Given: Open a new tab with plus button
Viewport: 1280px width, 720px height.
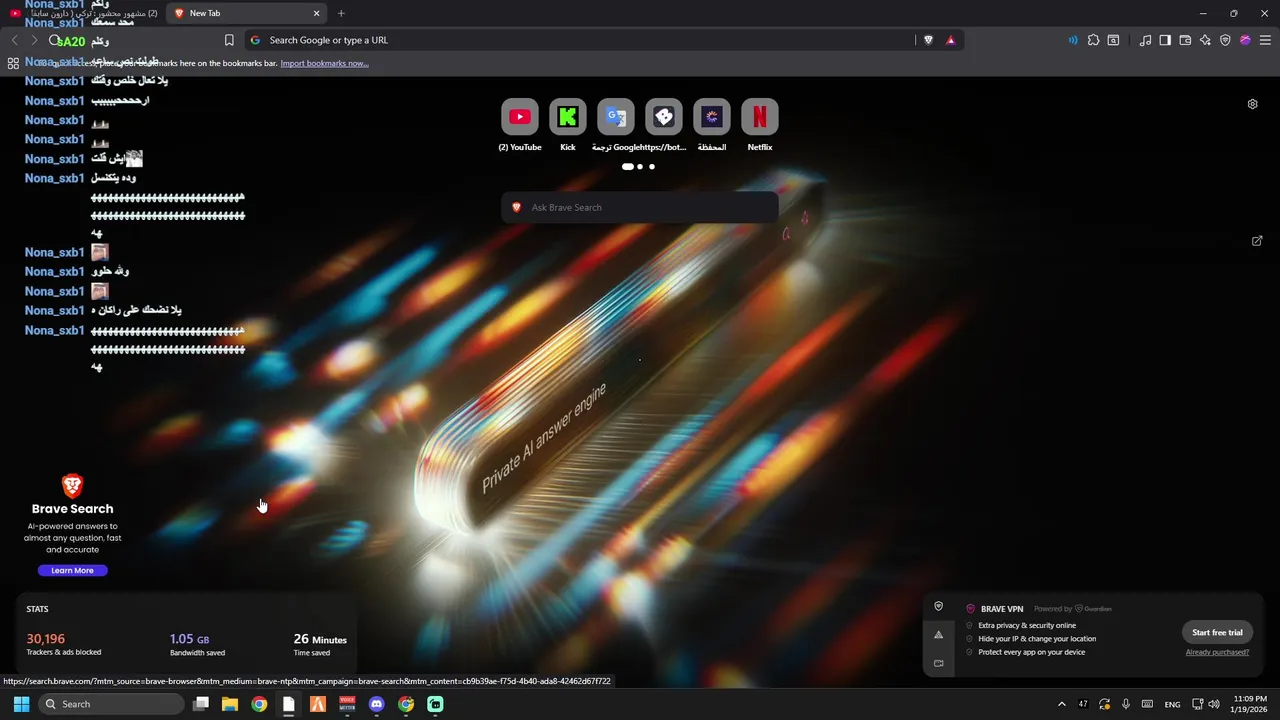Looking at the screenshot, I should (x=341, y=13).
